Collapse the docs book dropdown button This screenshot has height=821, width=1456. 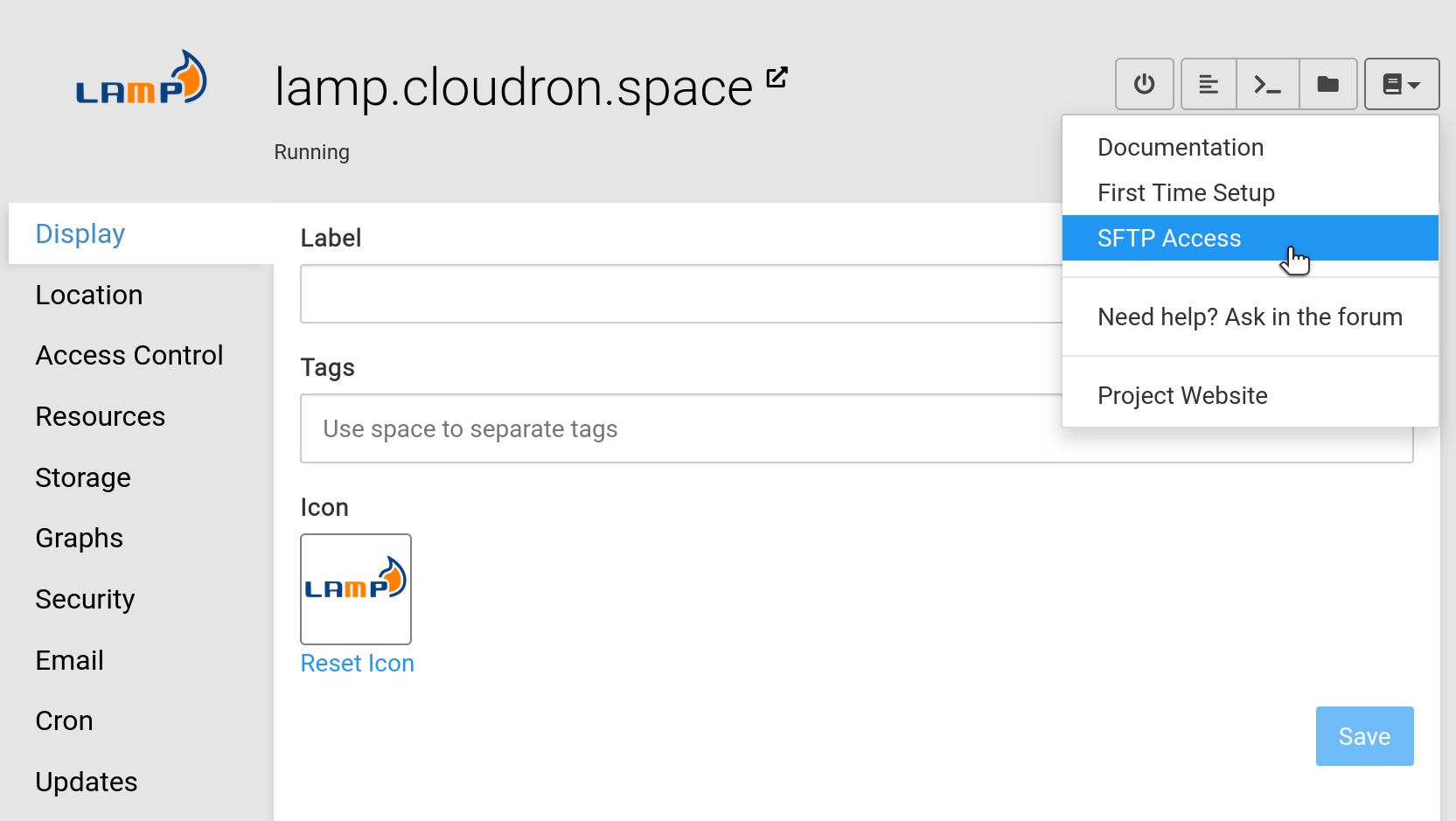1401,84
